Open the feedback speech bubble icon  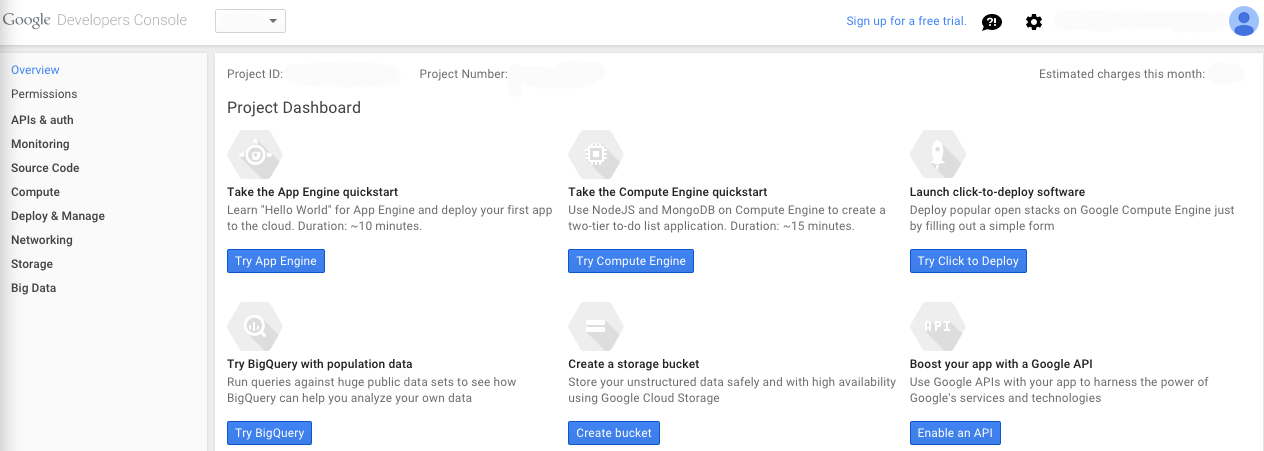coord(991,22)
